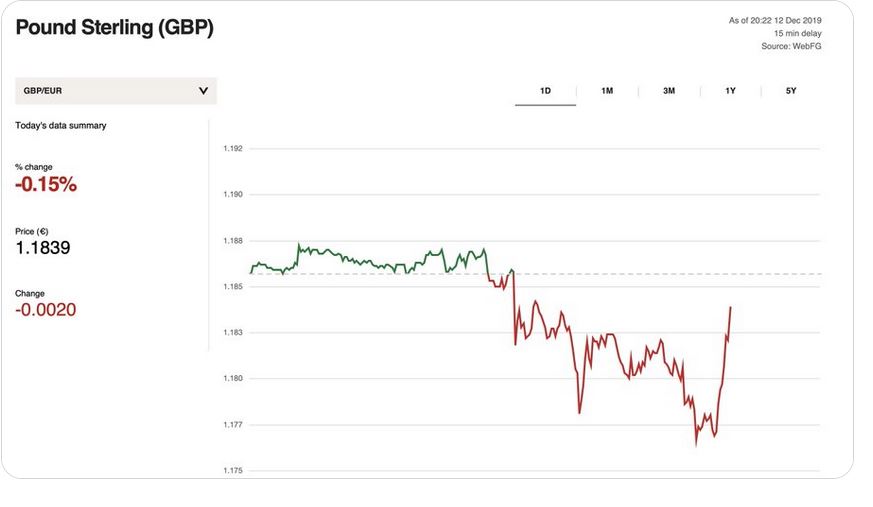Image resolution: width=873 pixels, height=507 pixels.
Task: Click the lowest point of red line
Action: 696,443
